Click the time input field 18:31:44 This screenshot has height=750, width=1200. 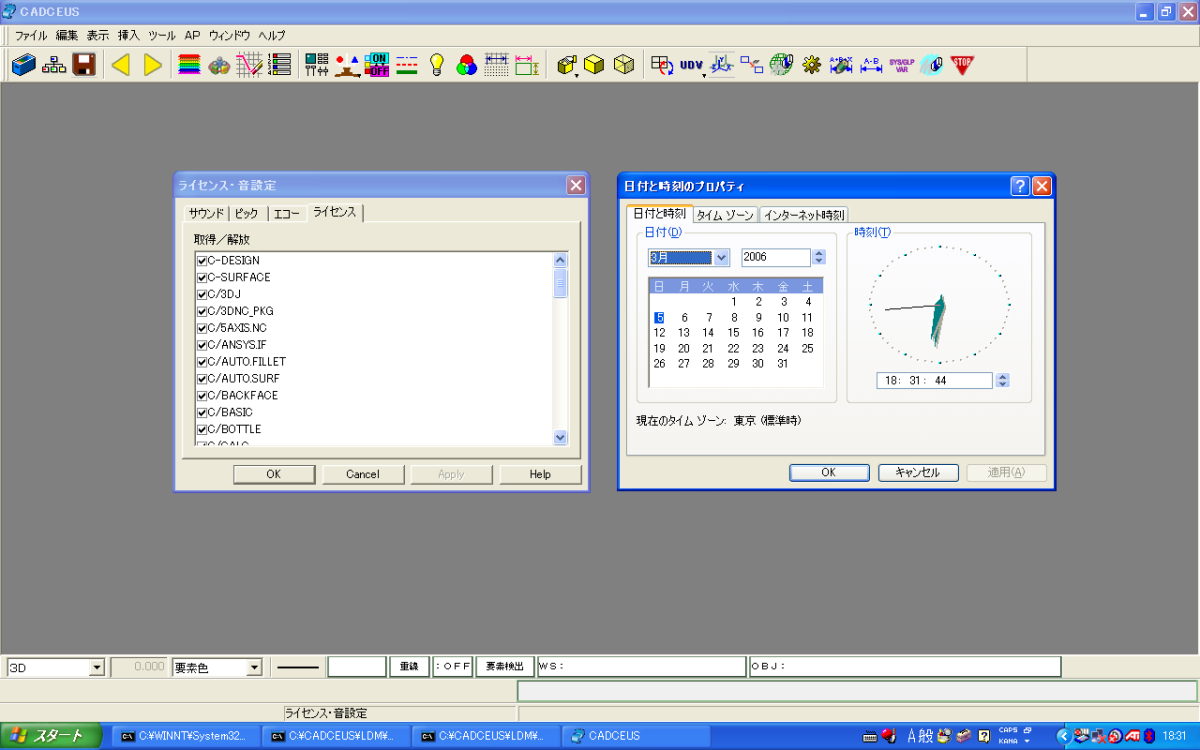[x=935, y=380]
